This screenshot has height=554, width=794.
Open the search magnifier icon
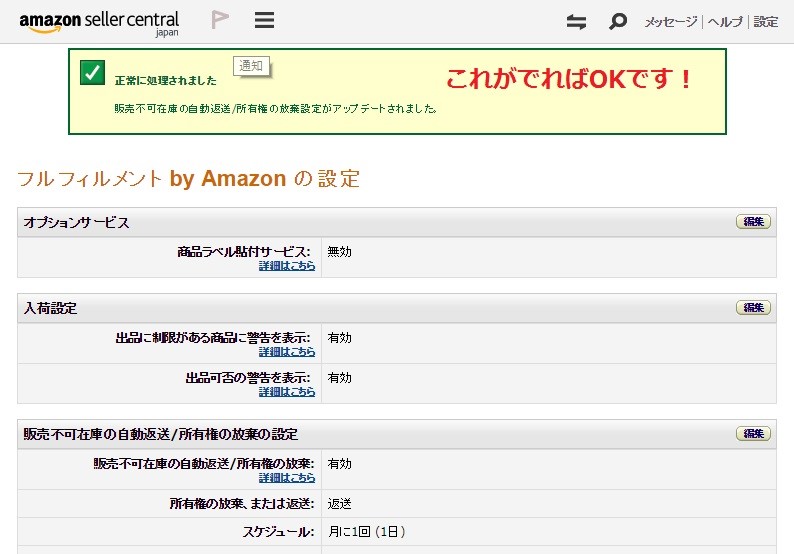click(618, 21)
